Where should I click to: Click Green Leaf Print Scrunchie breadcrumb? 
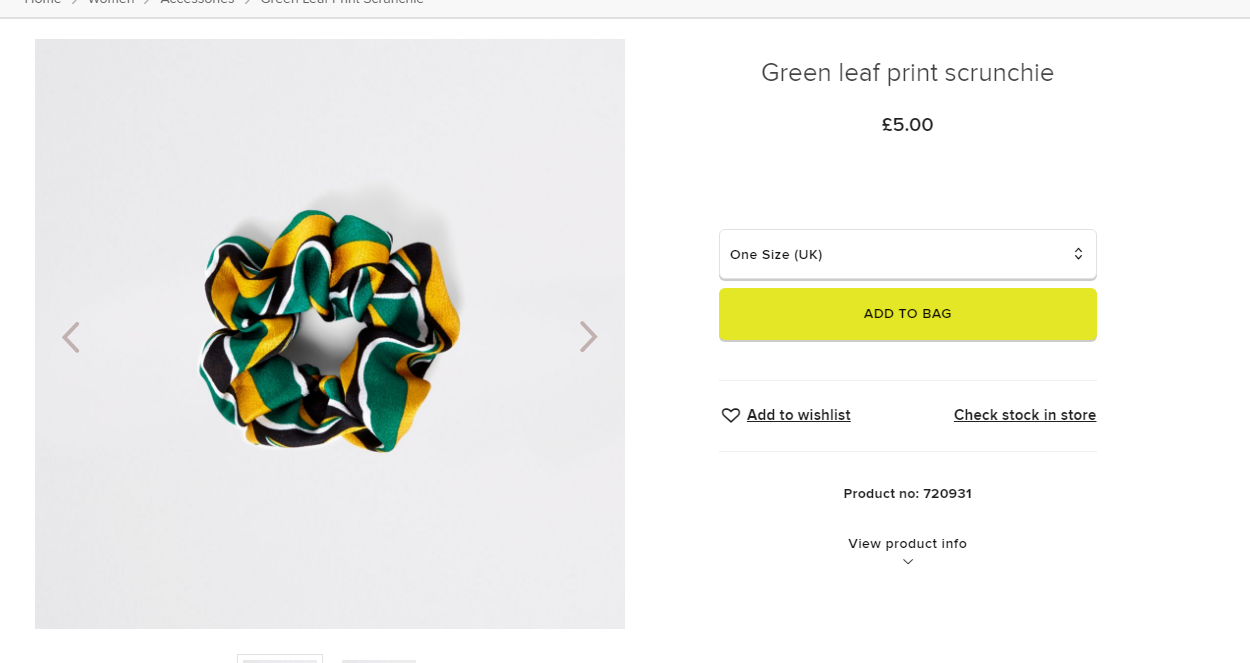click(x=342, y=2)
